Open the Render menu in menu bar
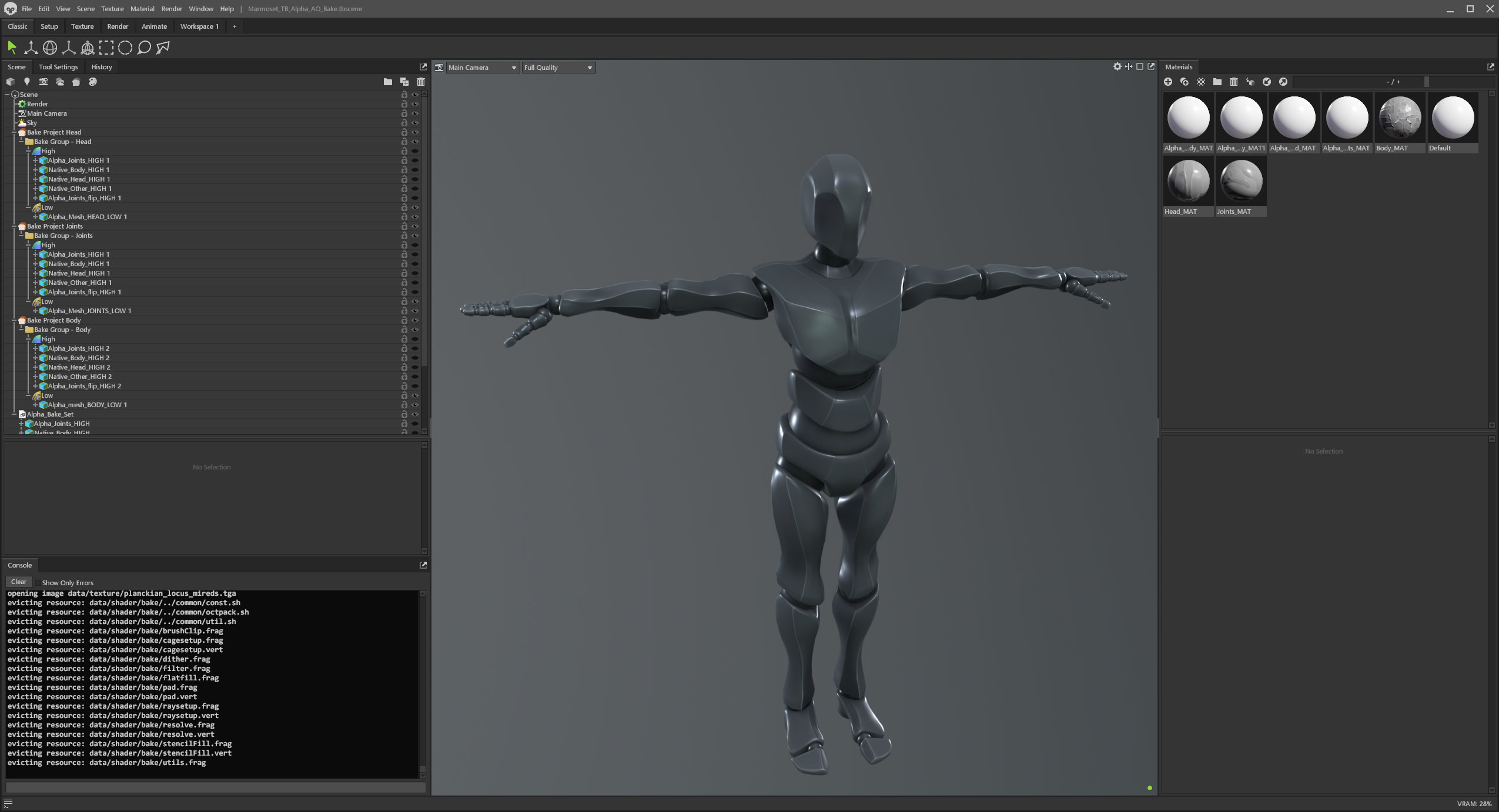The width and height of the screenshot is (1499, 812). (172, 9)
